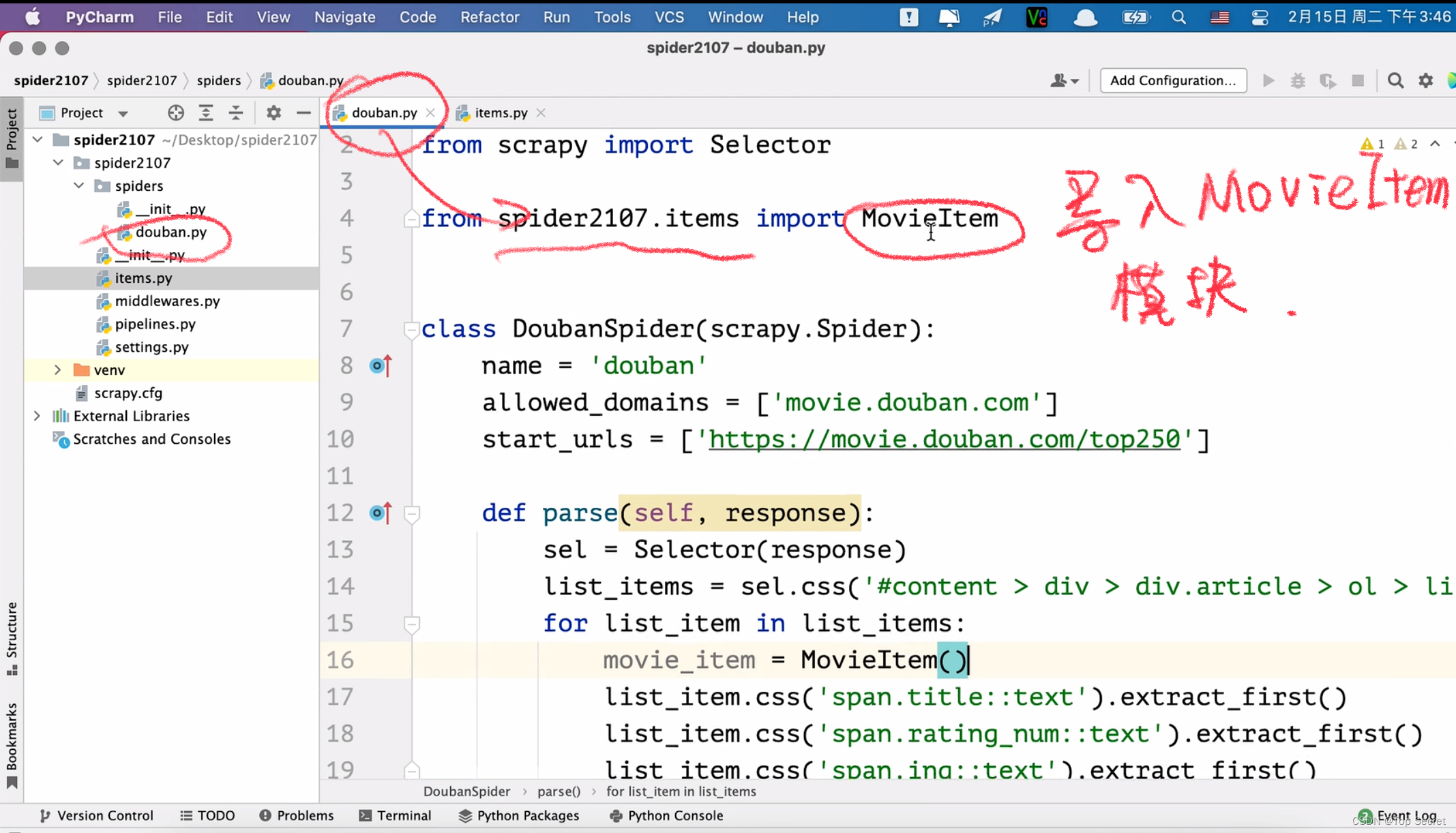Collapse the spiders folder
Image resolution: width=1456 pixels, height=833 pixels.
coord(79,186)
